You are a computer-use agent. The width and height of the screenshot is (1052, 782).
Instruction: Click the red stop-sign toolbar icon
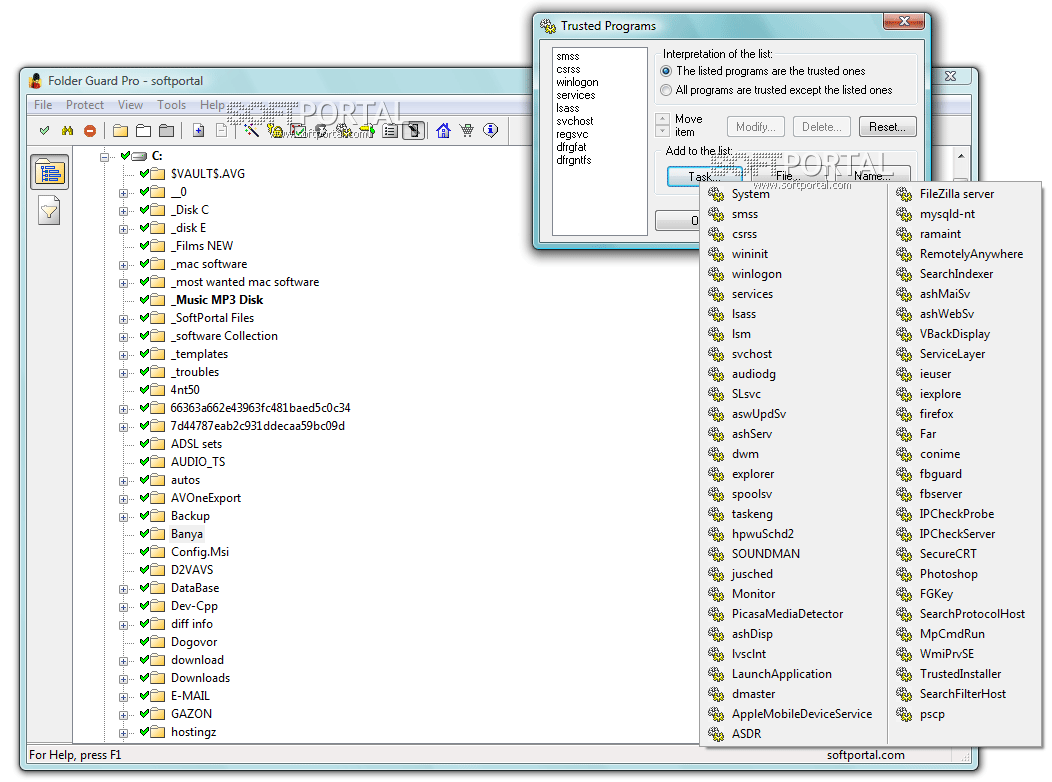tap(90, 131)
